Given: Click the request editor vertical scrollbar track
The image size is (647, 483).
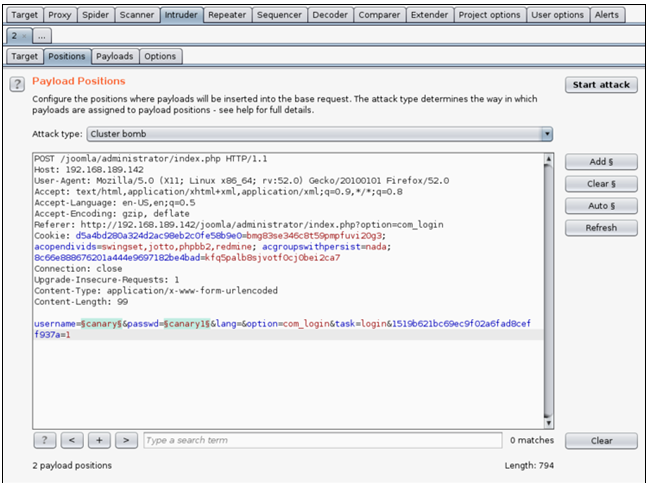Looking at the screenshot, I should pyautogui.click(x=548, y=291).
